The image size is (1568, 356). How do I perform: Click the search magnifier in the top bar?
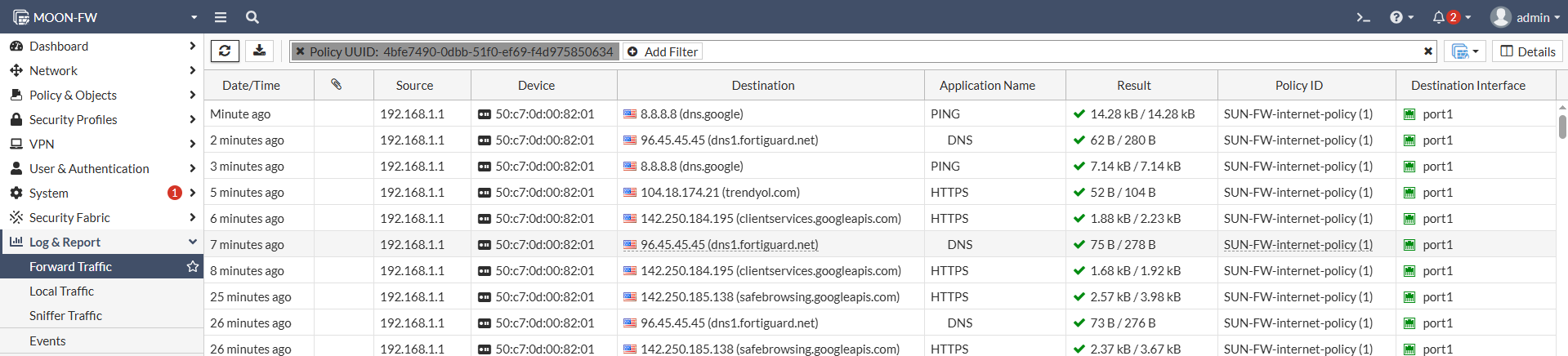tap(252, 17)
